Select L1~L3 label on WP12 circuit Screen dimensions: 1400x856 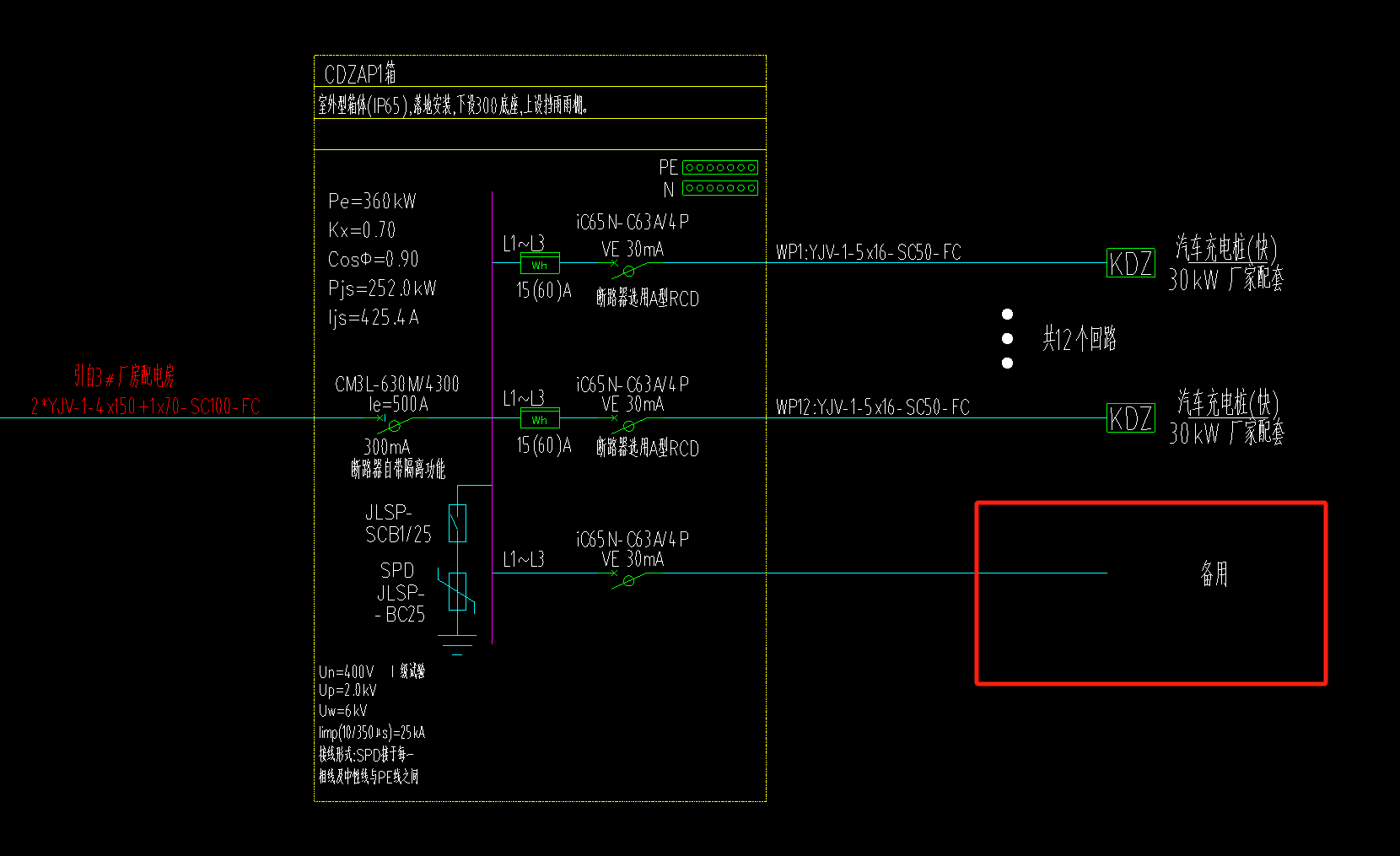click(x=524, y=398)
